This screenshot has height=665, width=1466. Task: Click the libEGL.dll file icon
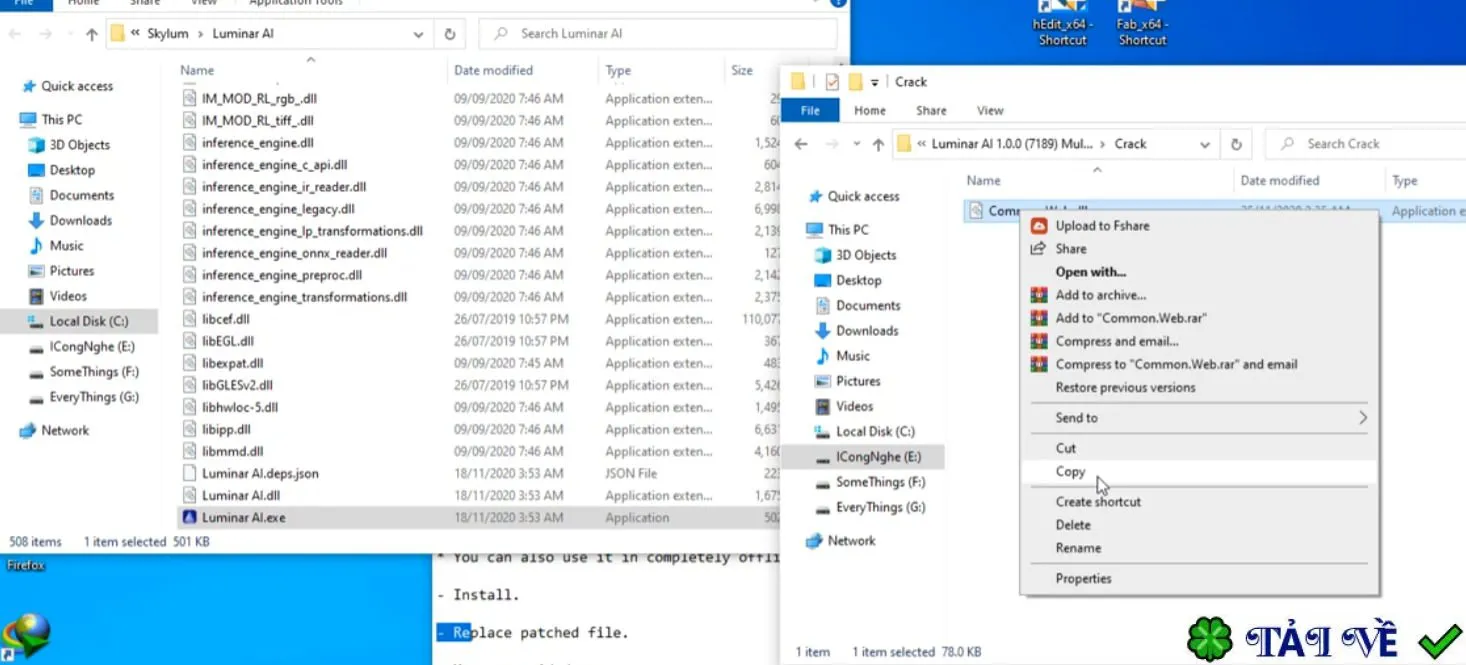click(x=190, y=342)
